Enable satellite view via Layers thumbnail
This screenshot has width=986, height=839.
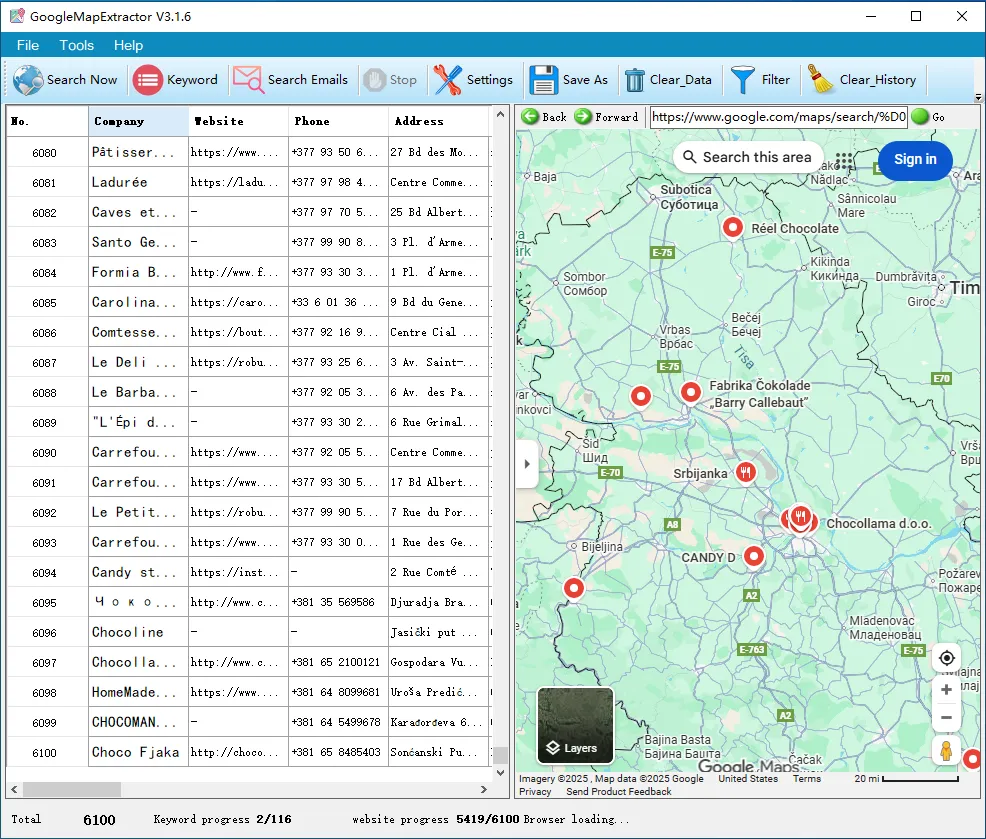(x=574, y=726)
